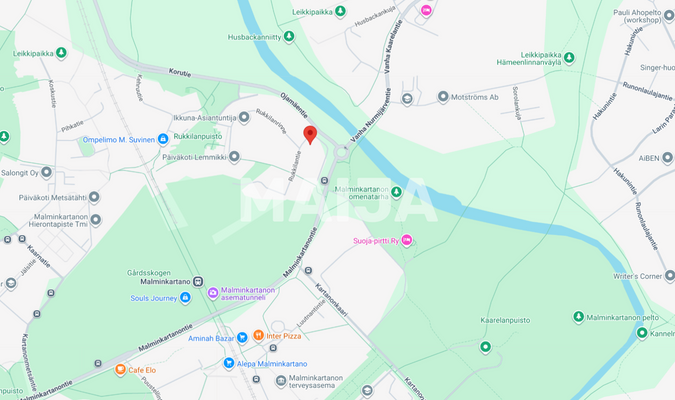Open the Aminah Bazar shop marker
Viewport: 675px width, 400px height.
242,338
